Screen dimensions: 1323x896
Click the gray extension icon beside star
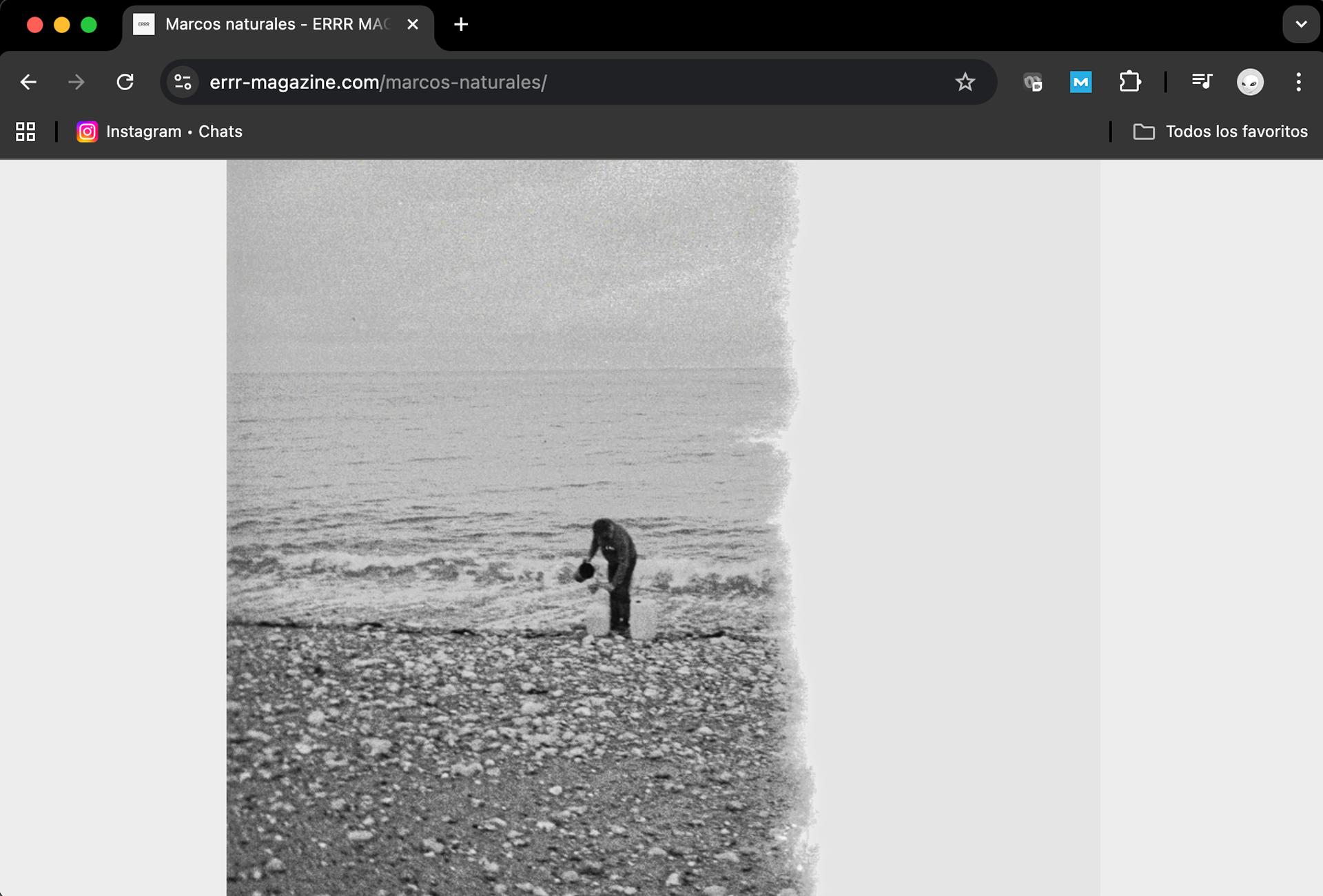1032,82
